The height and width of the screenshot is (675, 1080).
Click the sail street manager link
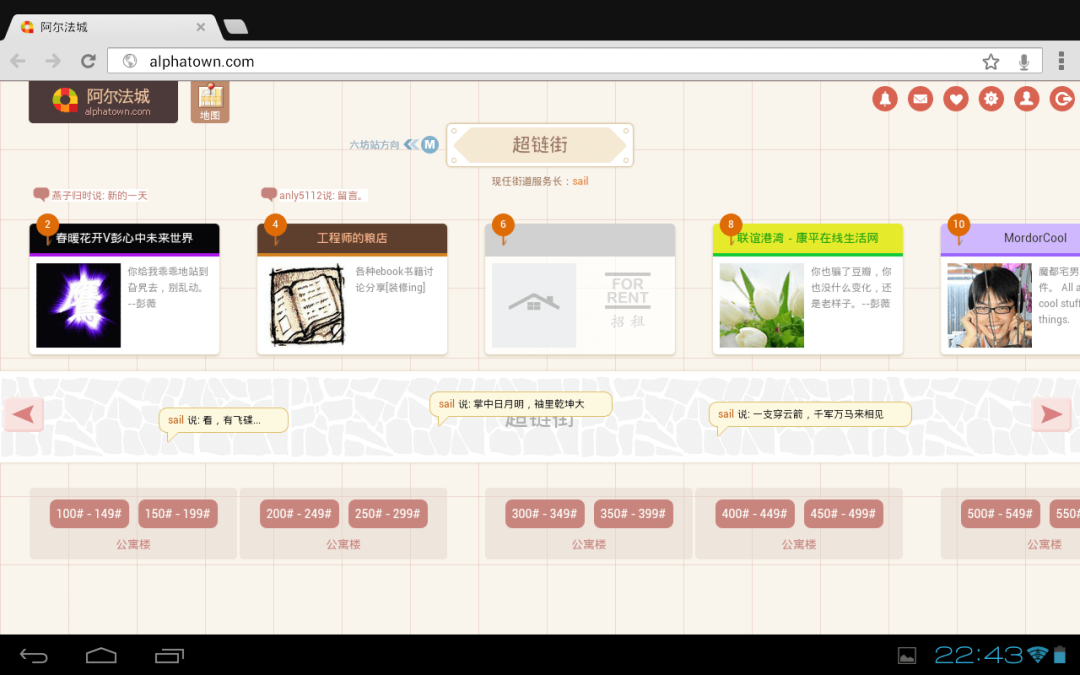(x=581, y=181)
